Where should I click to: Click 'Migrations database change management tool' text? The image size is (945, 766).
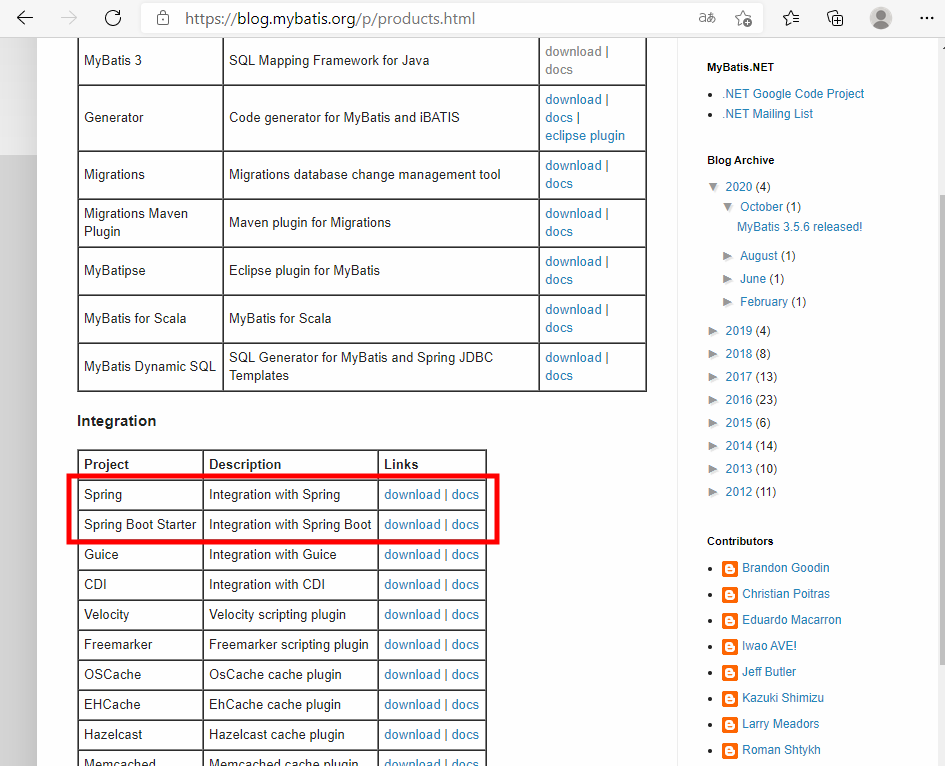tap(365, 175)
